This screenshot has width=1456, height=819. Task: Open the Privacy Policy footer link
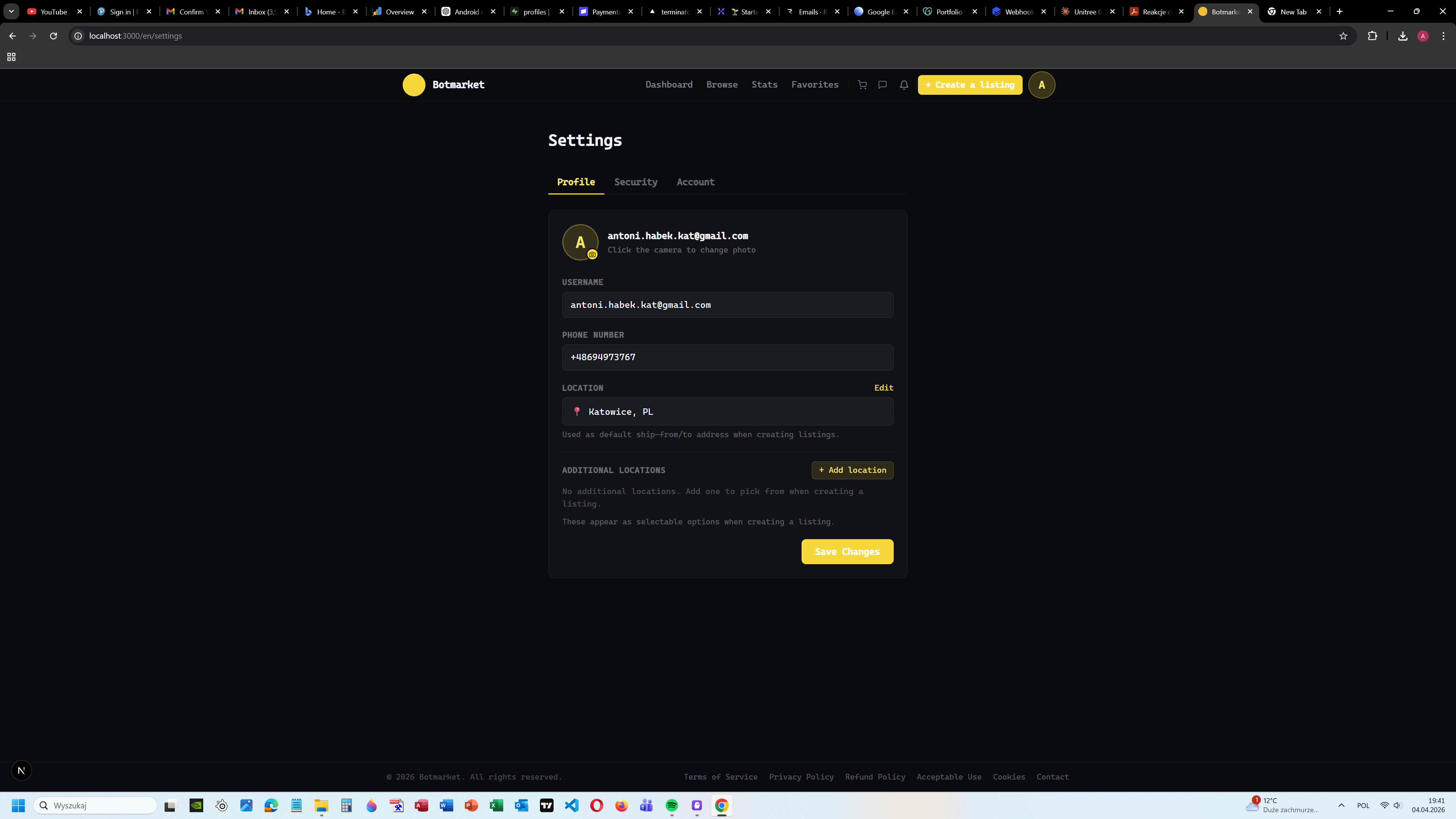(801, 777)
